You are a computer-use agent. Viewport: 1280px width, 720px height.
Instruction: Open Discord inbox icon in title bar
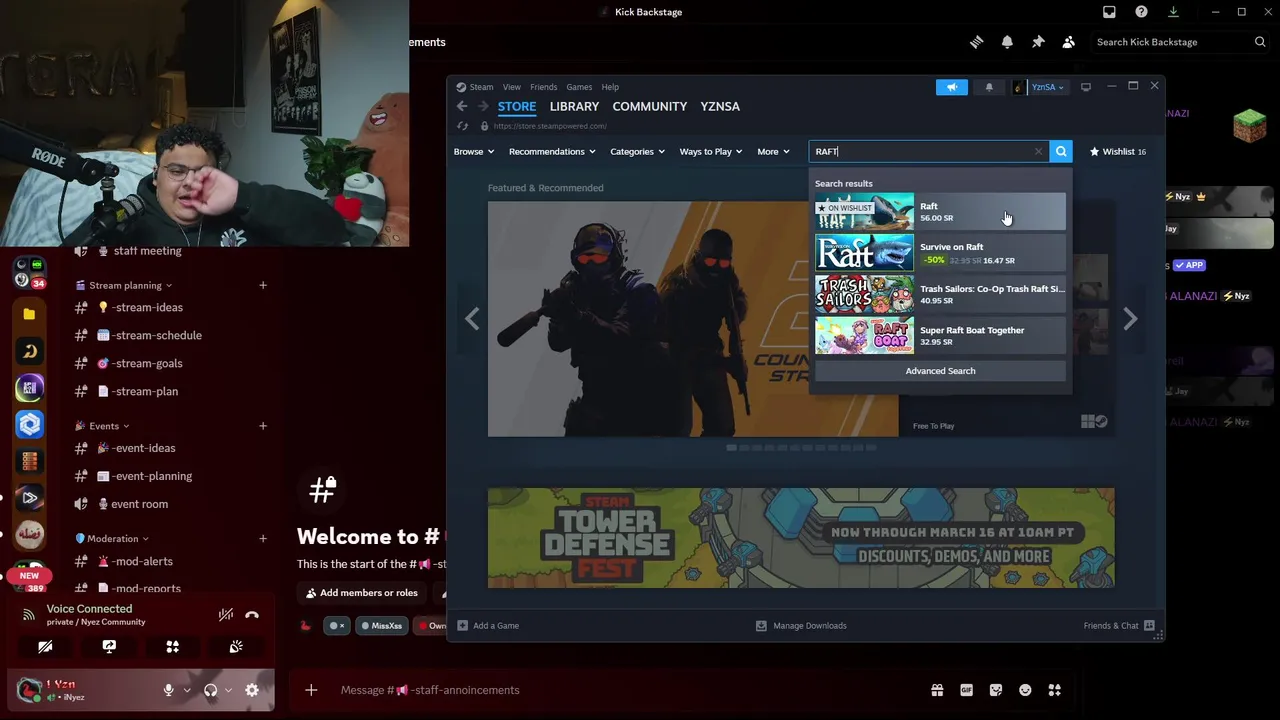1109,12
